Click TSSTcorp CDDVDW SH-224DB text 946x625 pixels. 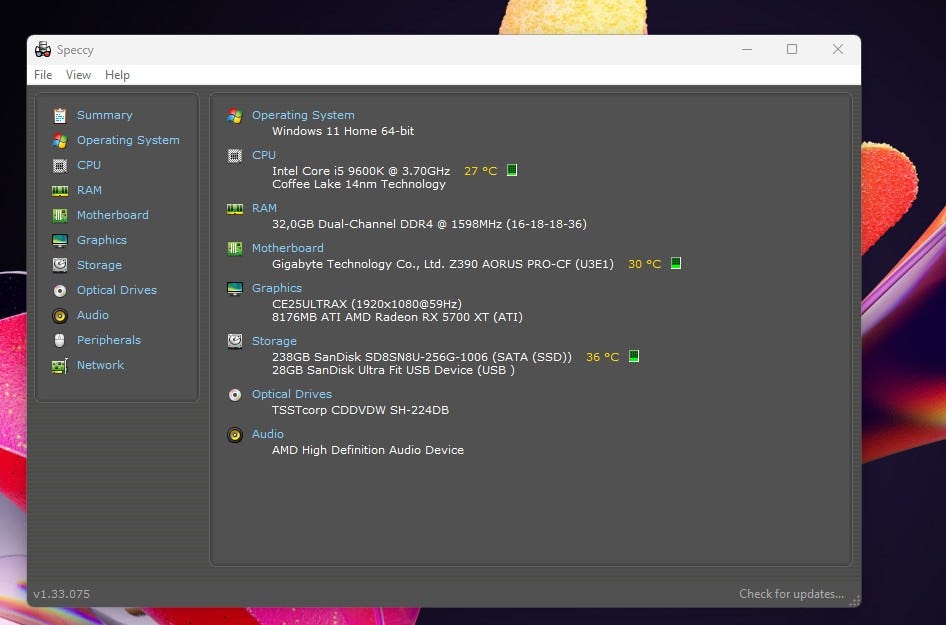coord(360,410)
